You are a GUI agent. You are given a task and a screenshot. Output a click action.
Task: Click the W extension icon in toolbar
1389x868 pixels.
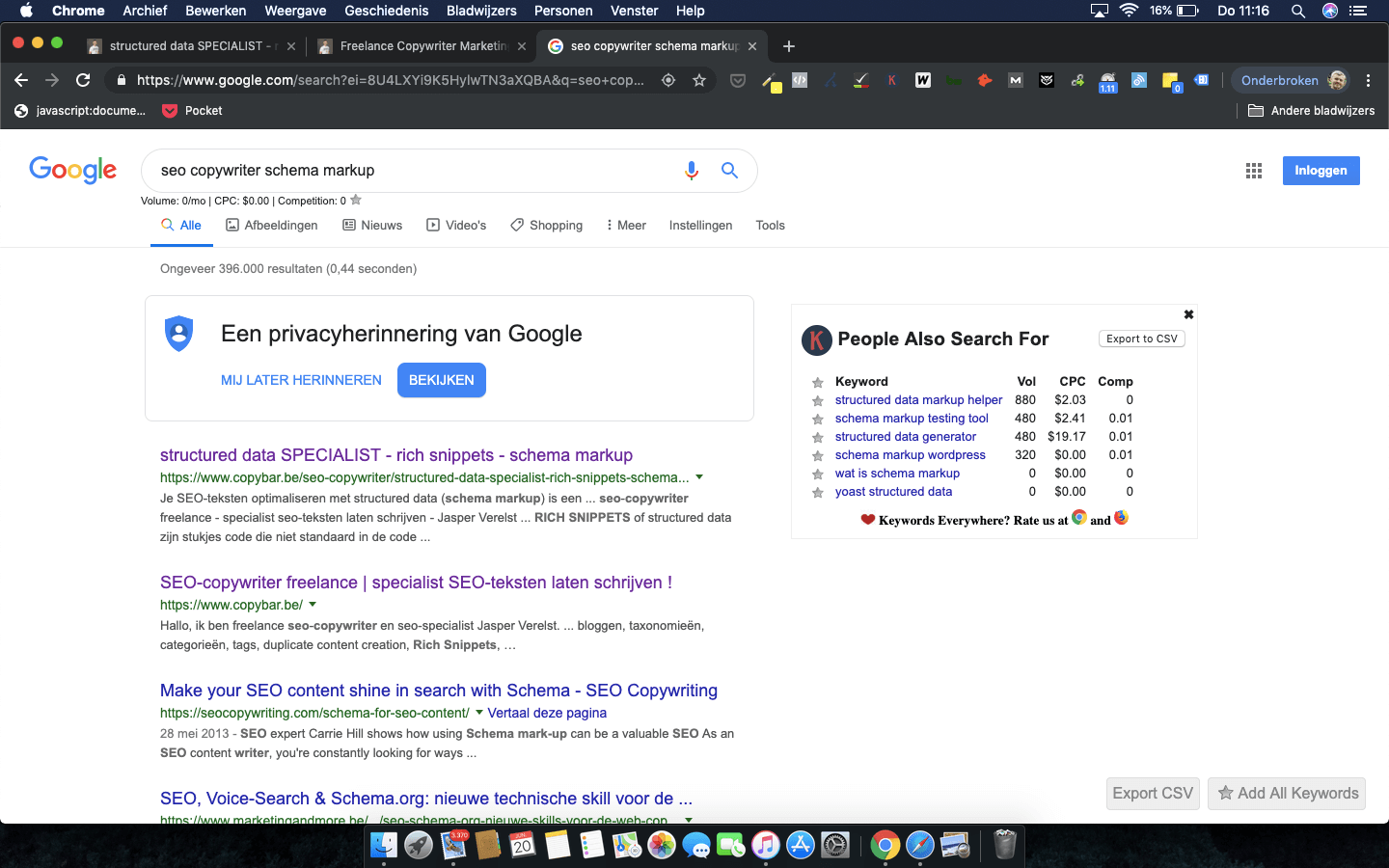point(923,80)
